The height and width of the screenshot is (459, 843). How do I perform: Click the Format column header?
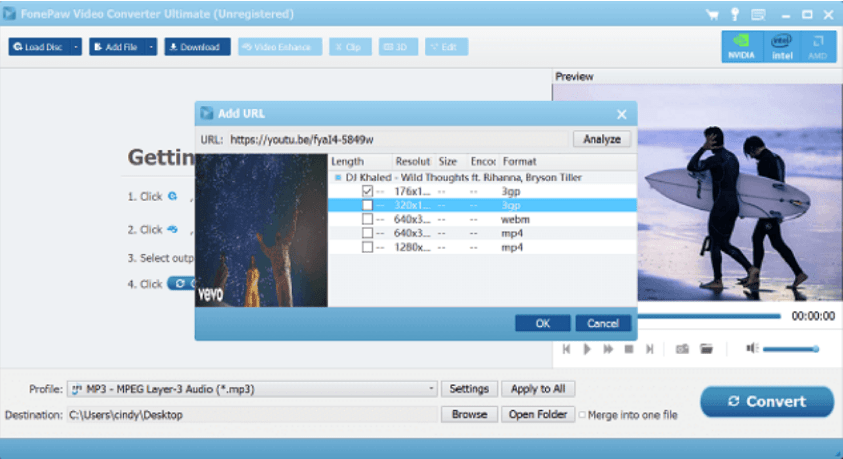click(568, 161)
